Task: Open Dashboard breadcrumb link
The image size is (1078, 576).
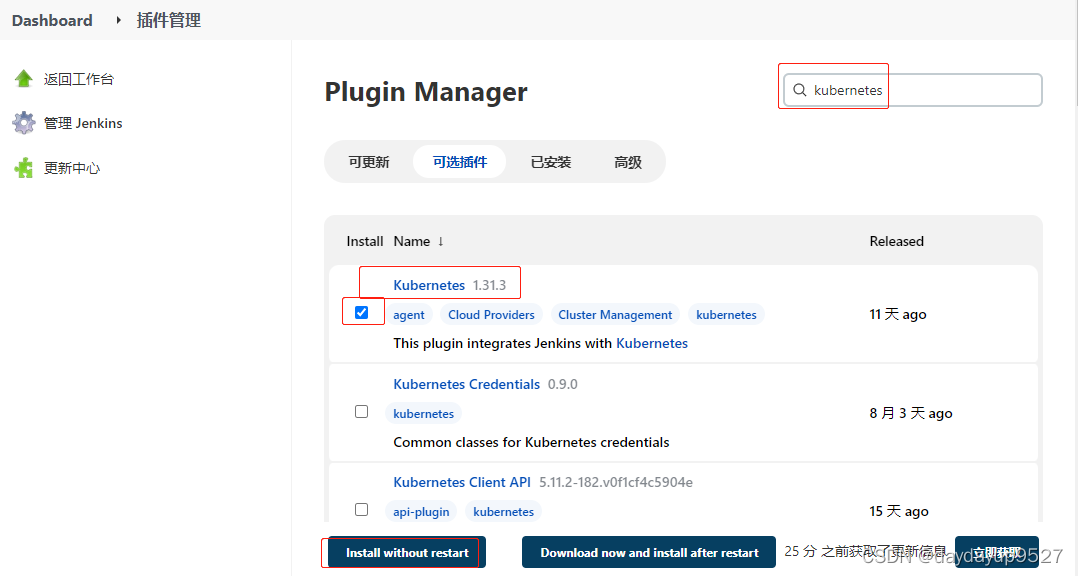Action: pyautogui.click(x=52, y=21)
